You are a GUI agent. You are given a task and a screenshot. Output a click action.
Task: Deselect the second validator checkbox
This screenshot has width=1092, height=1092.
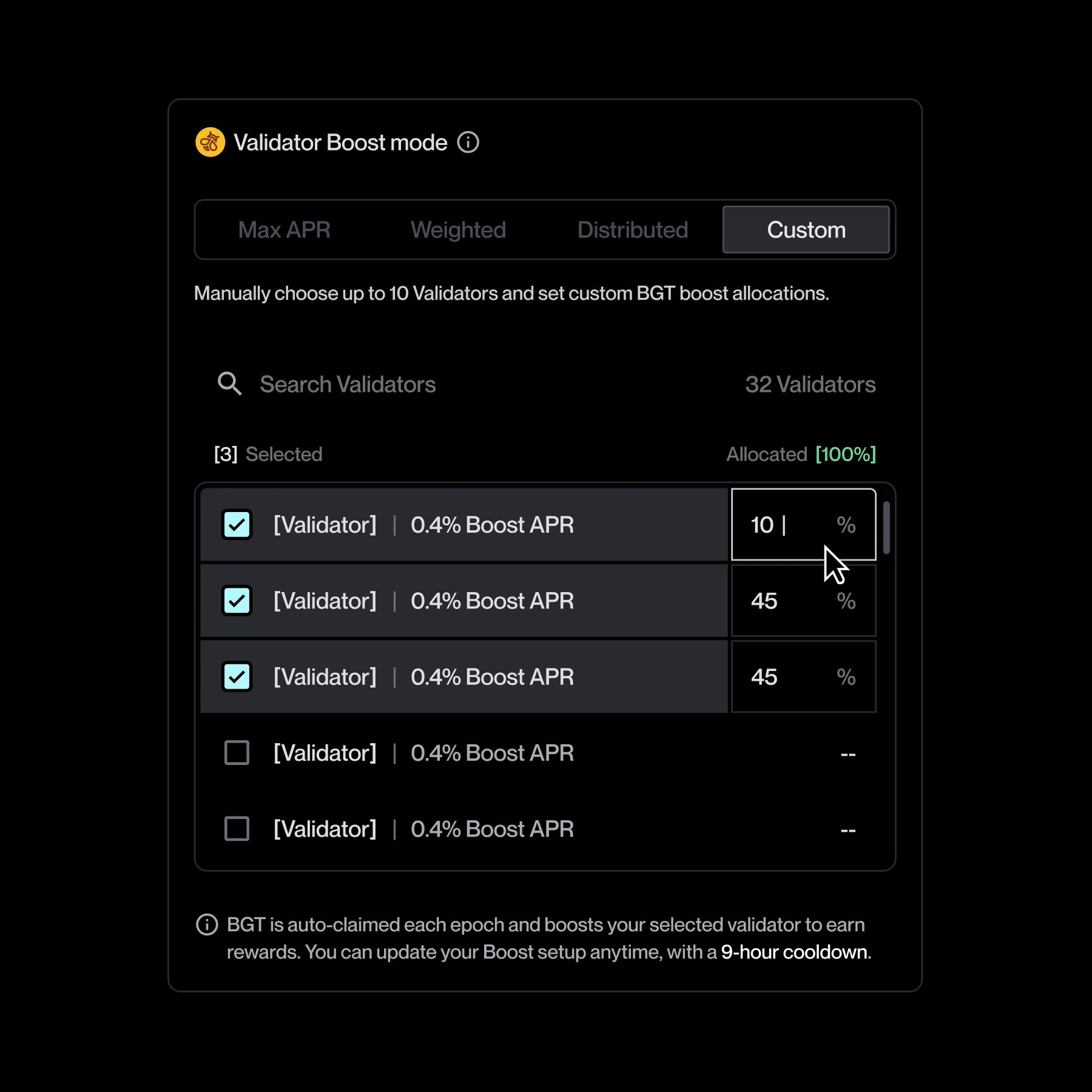pos(236,601)
